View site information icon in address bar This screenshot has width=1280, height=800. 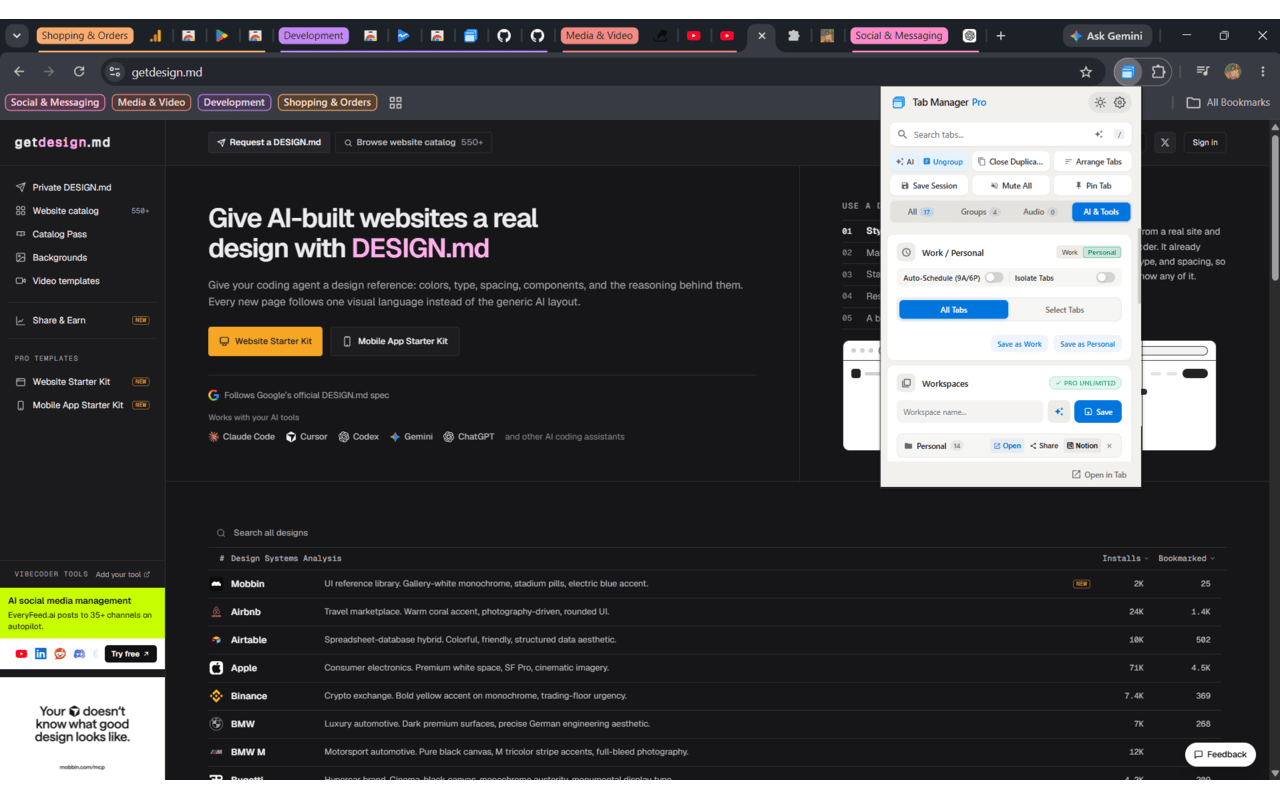(x=115, y=72)
